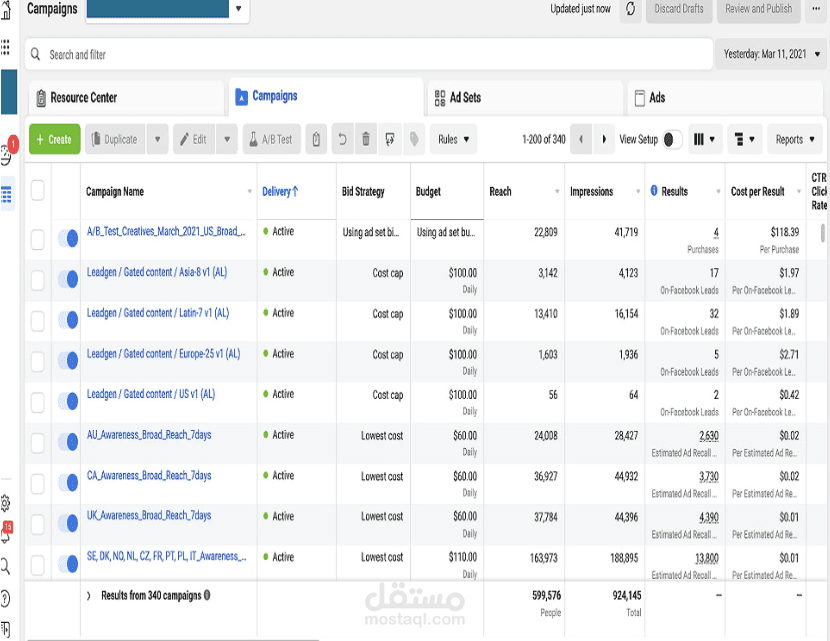Click into the Search and filter field
The height and width of the screenshot is (641, 830).
tap(368, 54)
